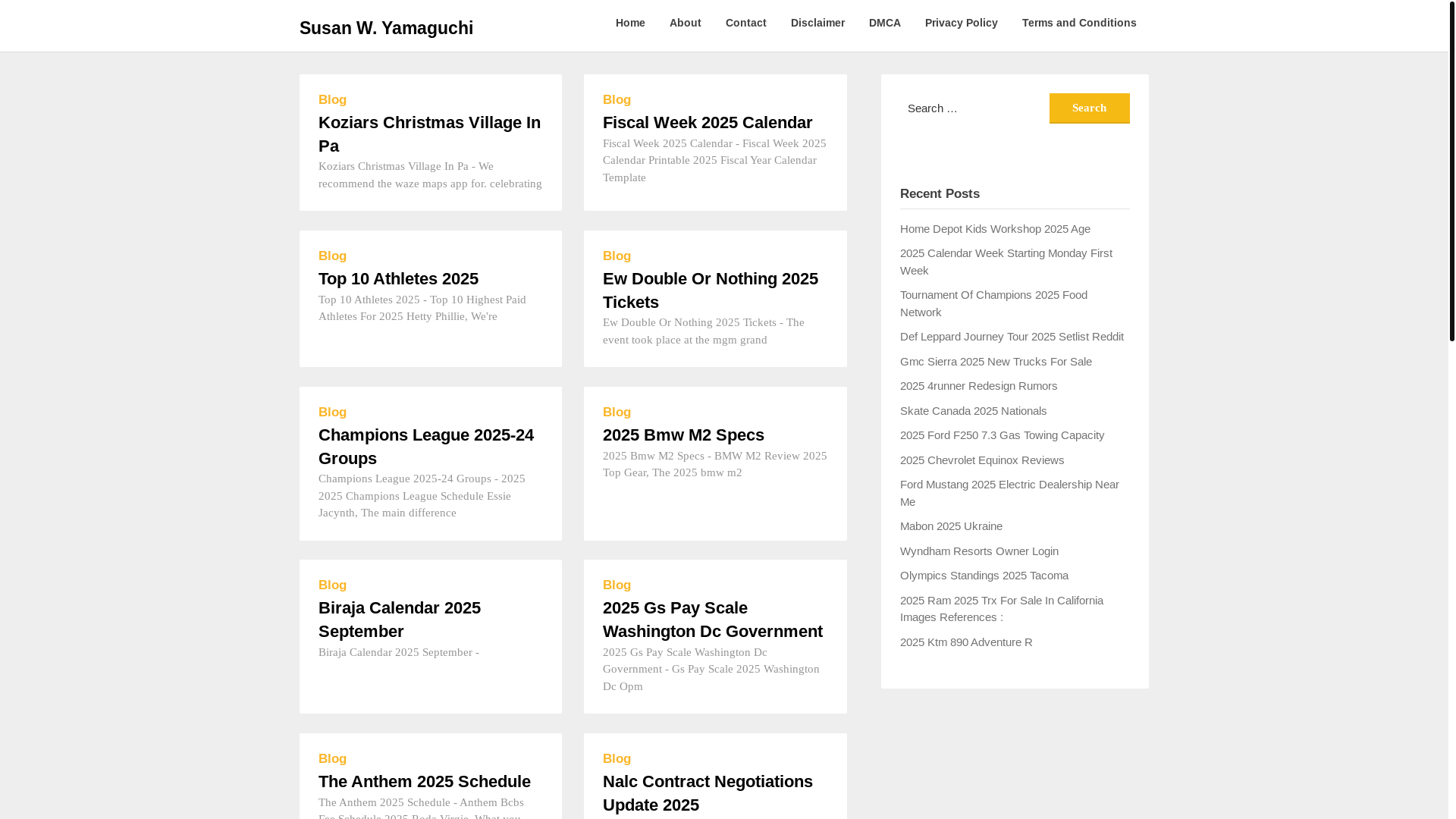
Task: Open Ew Double Or Nothing 2025 Tickets post
Action: point(711,290)
